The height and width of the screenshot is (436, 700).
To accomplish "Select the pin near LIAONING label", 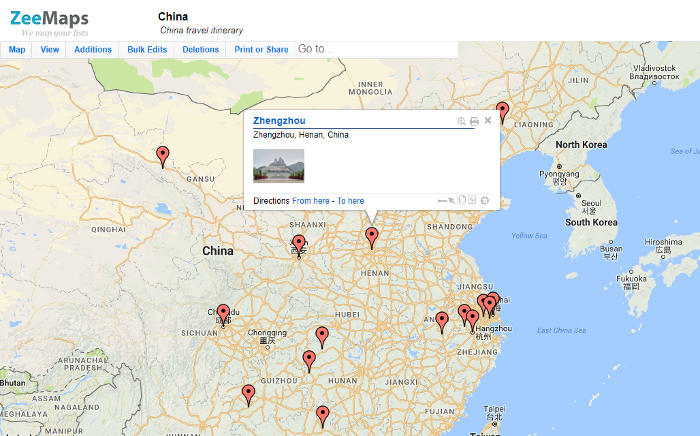I will [x=503, y=112].
